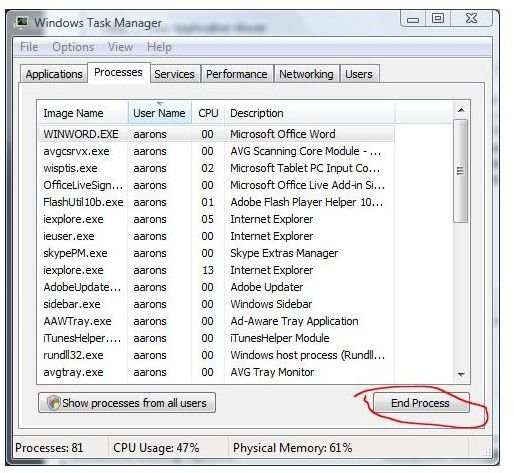This screenshot has height=473, width=514.
Task: Click Show processes from all users
Action: [127, 403]
